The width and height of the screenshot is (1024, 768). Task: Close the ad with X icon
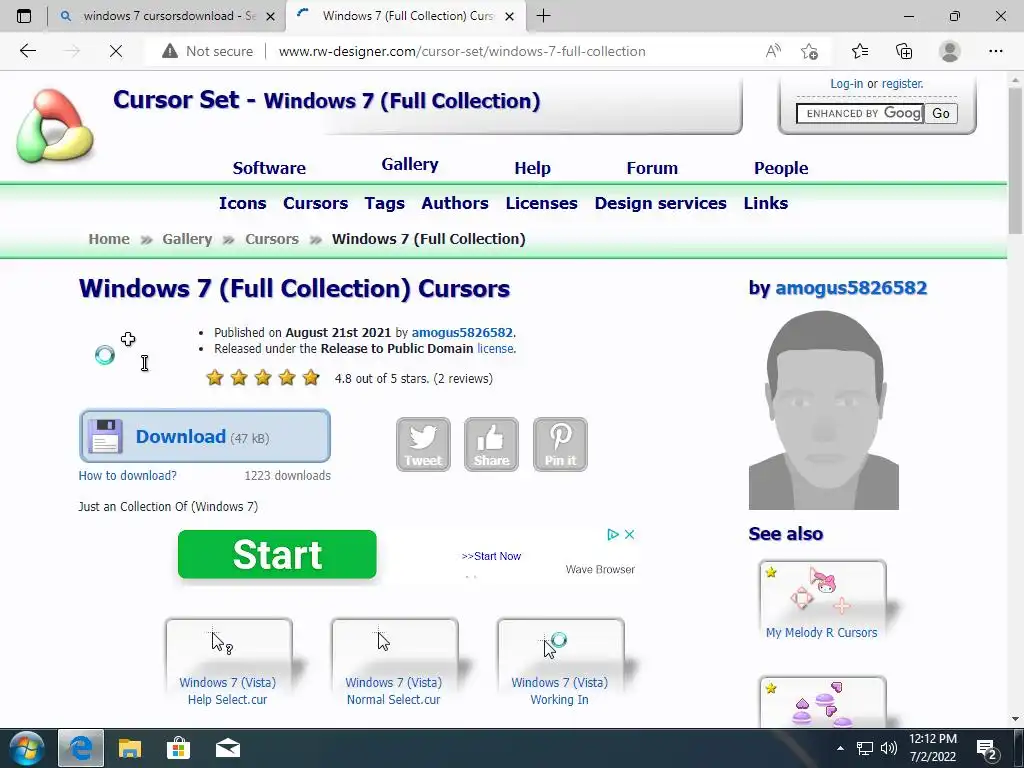[x=630, y=534]
